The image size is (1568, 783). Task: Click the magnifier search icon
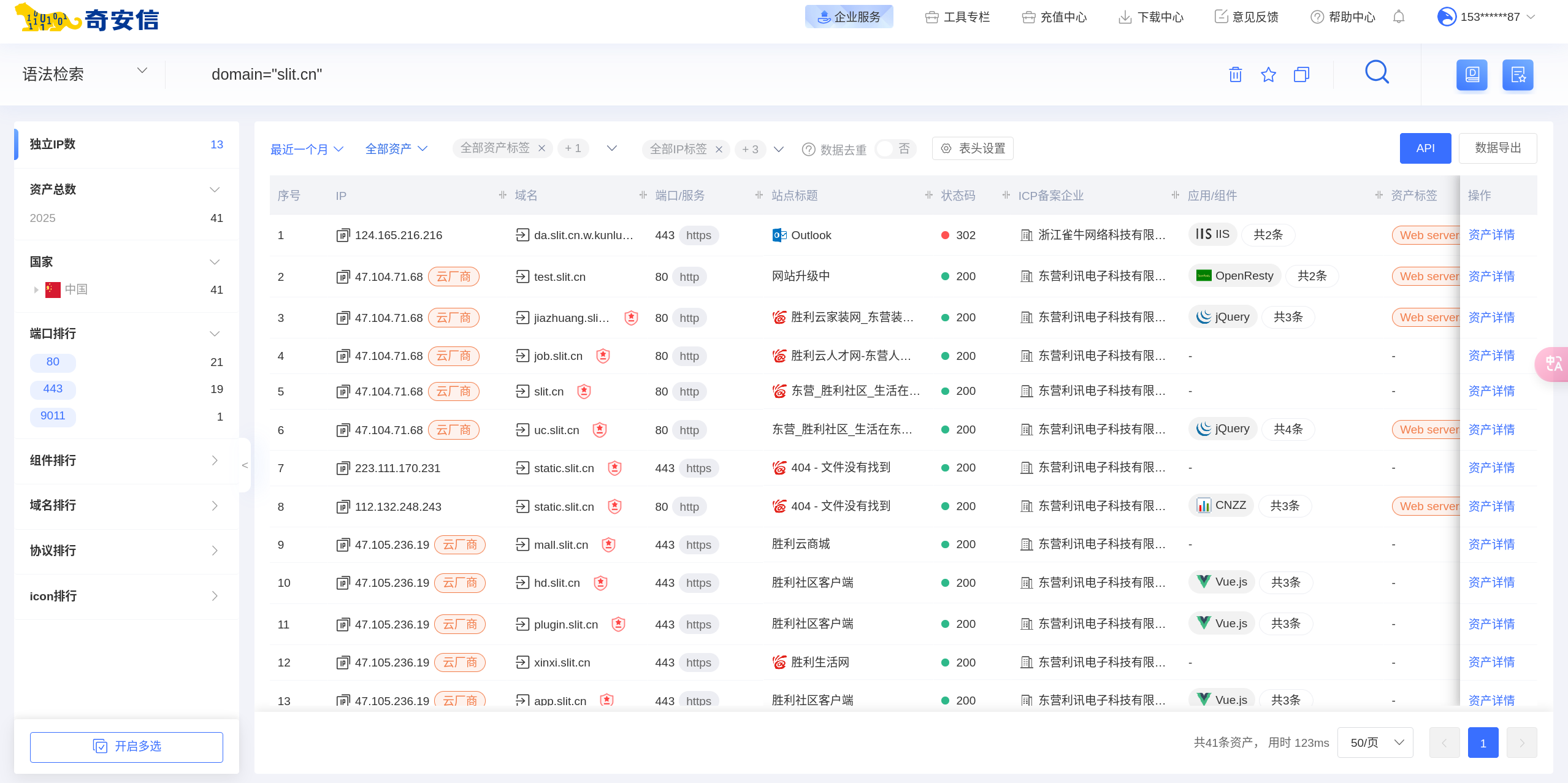pyautogui.click(x=1377, y=72)
